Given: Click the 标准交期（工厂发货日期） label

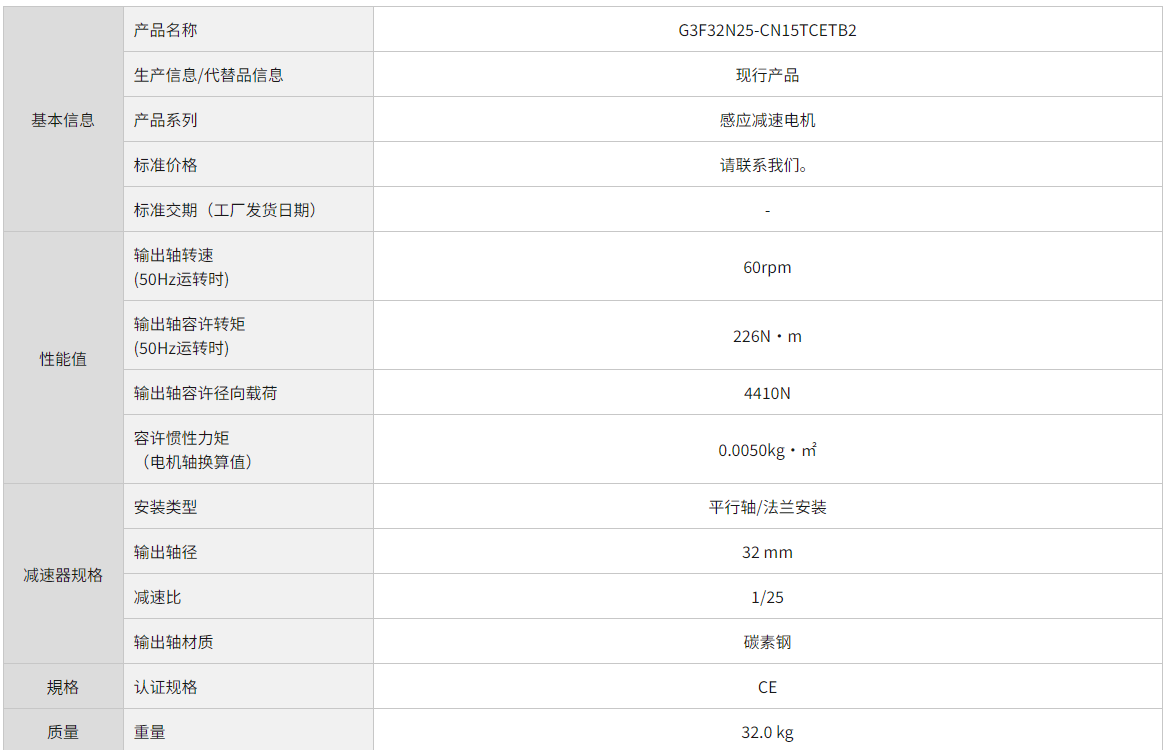Looking at the screenshot, I should pos(225,210).
